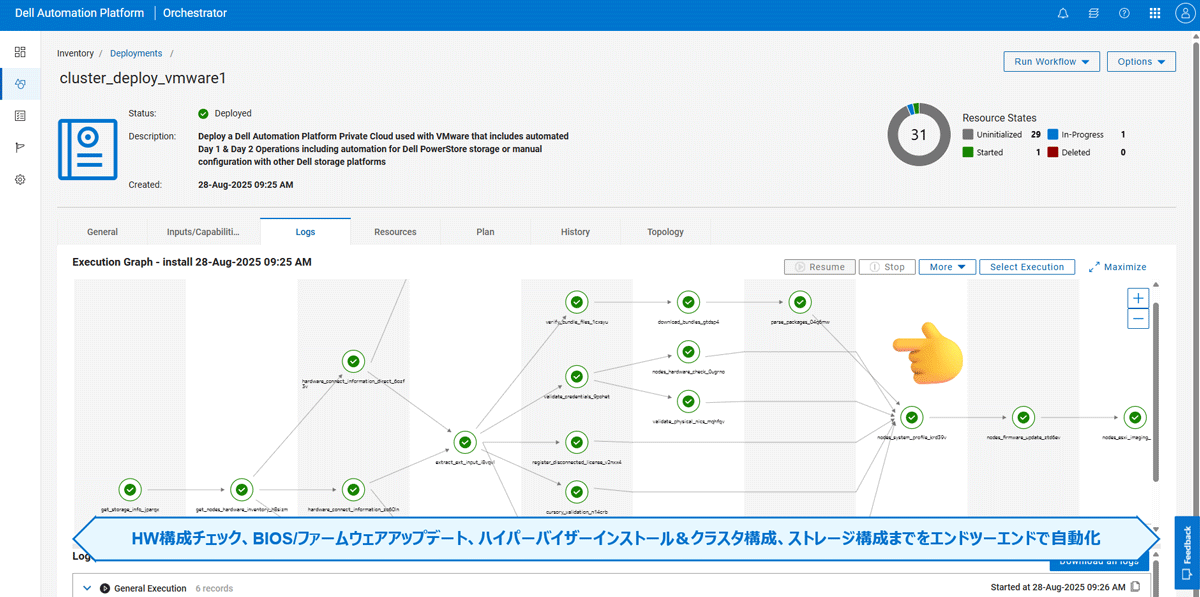Zoom out the execution graph with minus
The height and width of the screenshot is (597, 1200).
[x=1138, y=319]
